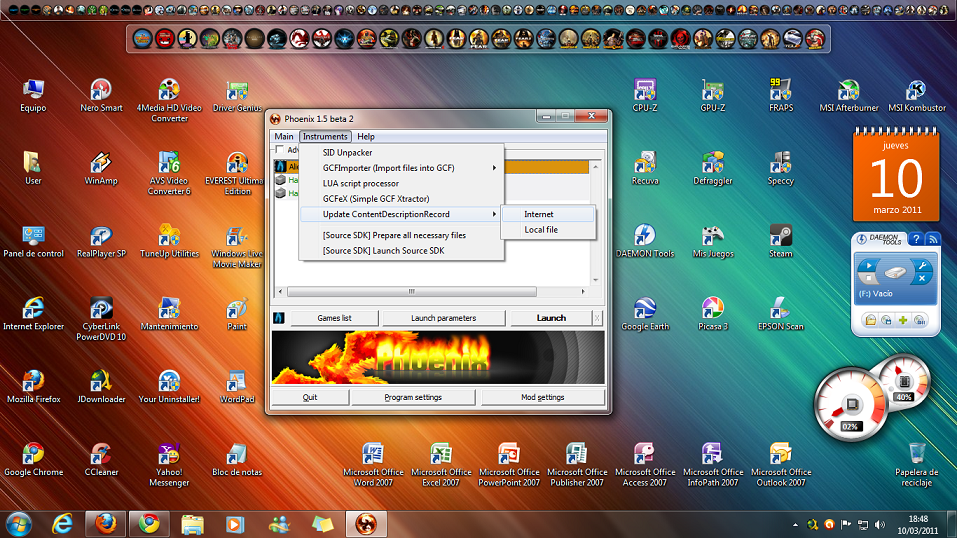Open the Equipo desktop icon
Viewport: 957px width, 538px height.
click(x=33, y=96)
